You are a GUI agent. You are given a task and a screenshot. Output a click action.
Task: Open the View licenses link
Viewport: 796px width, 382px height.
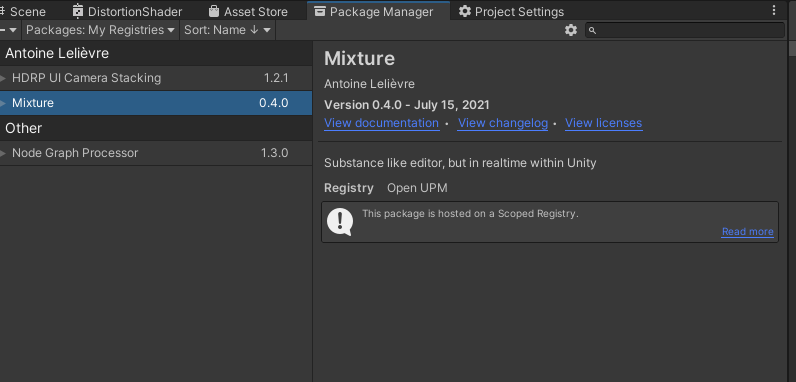click(x=604, y=123)
